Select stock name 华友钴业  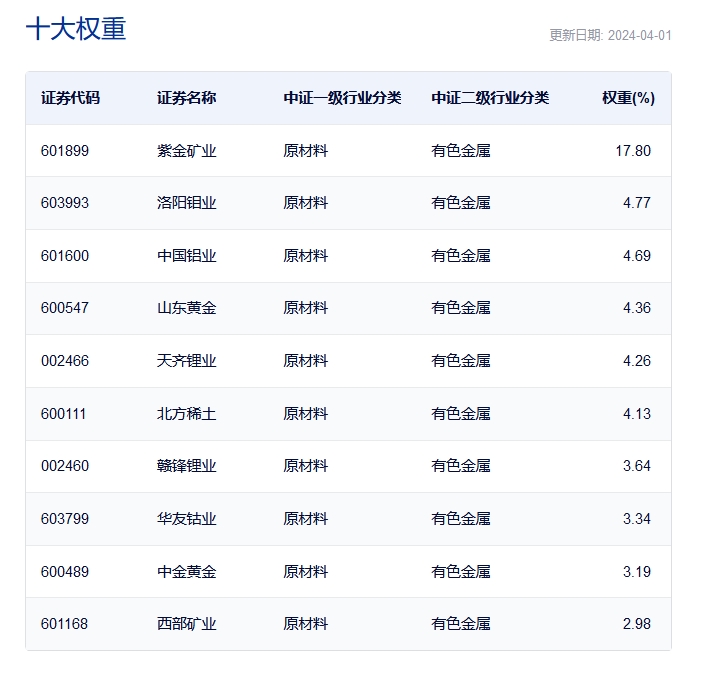coord(187,519)
